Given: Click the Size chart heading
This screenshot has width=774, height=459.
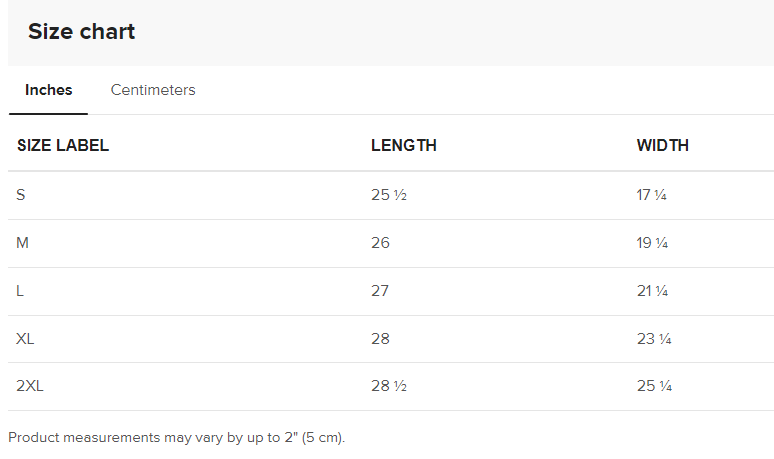Looking at the screenshot, I should coord(81,31).
